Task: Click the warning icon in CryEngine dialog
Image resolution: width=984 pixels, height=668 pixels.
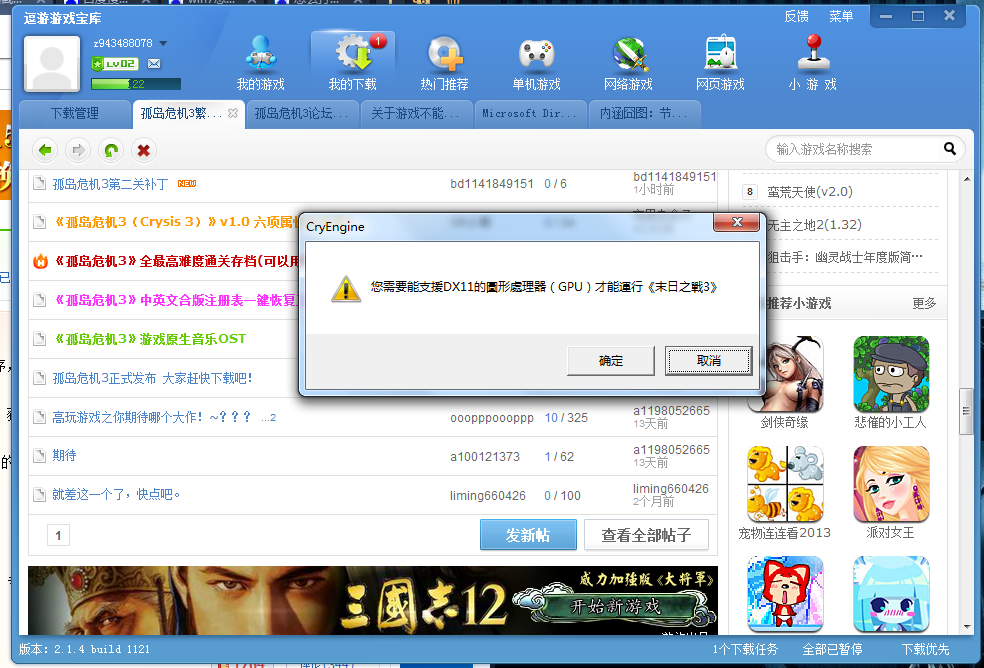Action: tap(346, 289)
